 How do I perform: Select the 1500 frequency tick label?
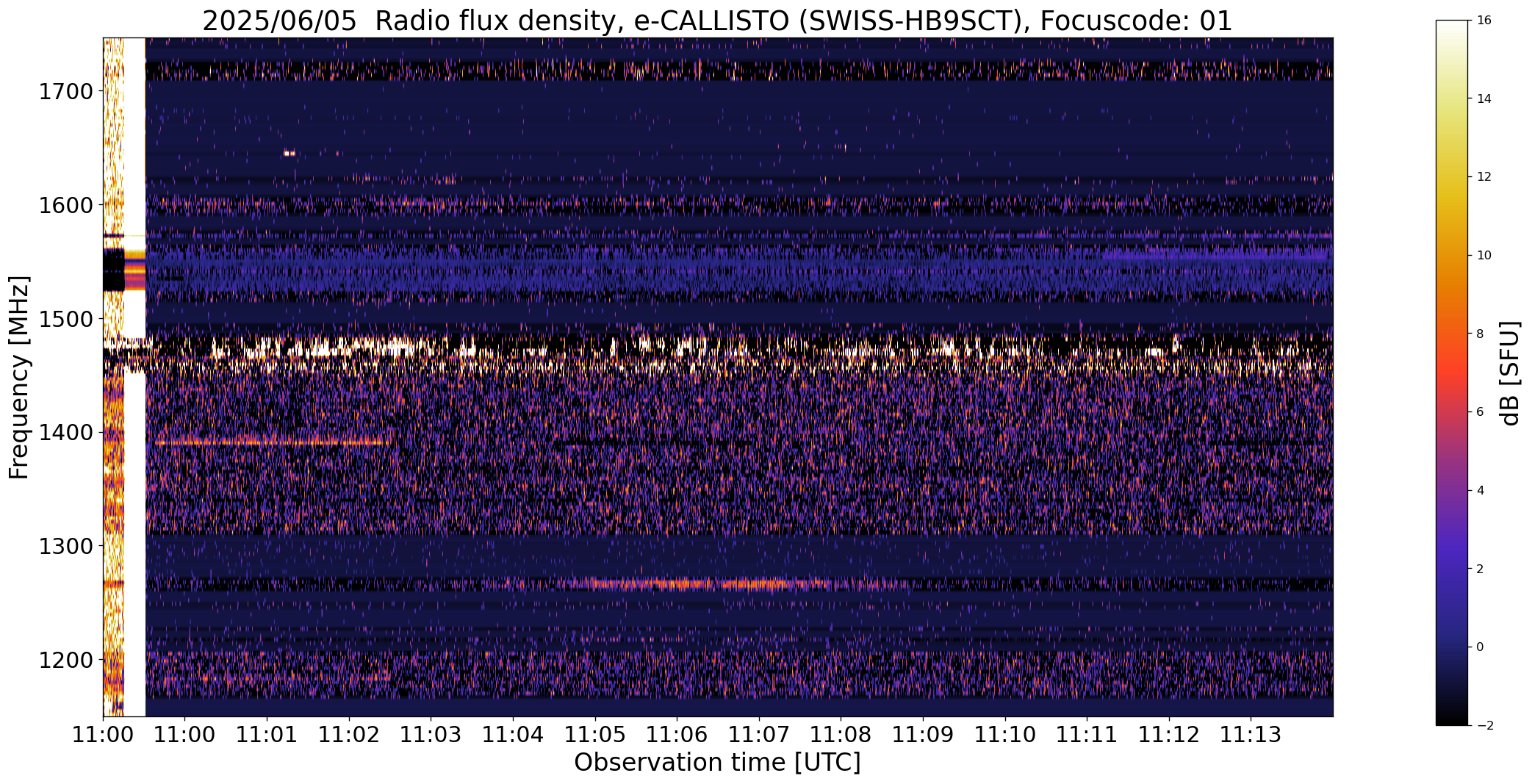pos(65,319)
